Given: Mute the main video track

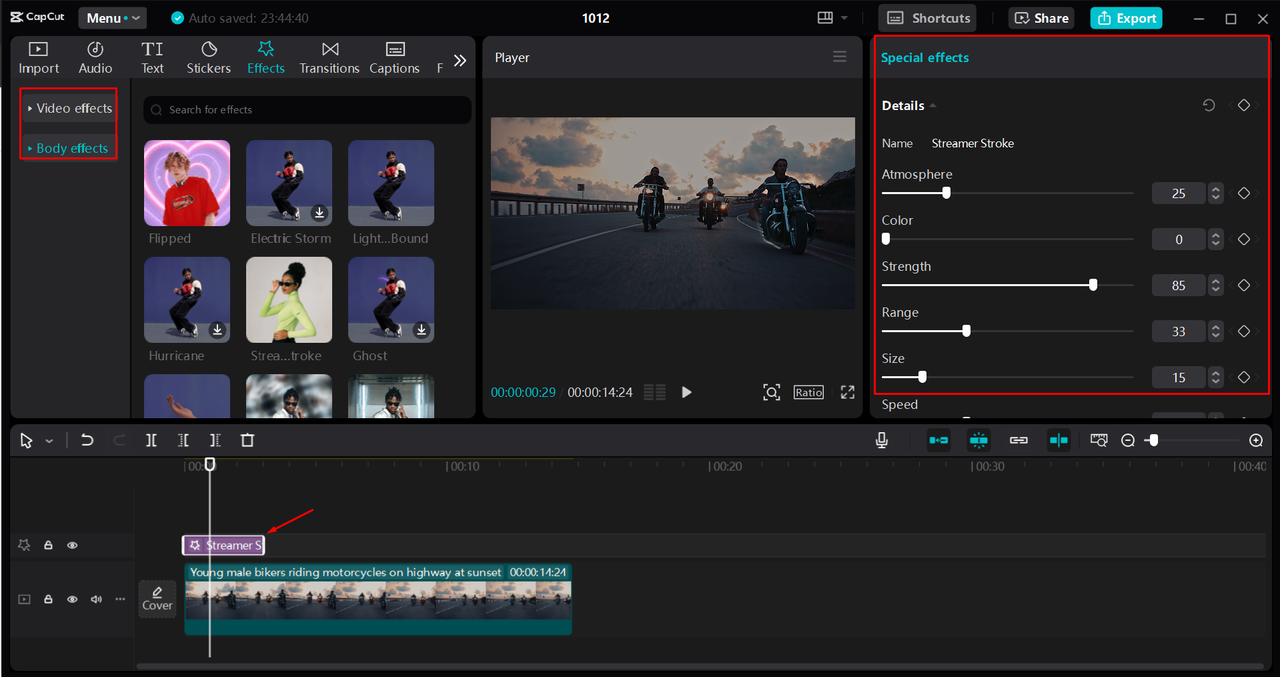Looking at the screenshot, I should [x=96, y=599].
